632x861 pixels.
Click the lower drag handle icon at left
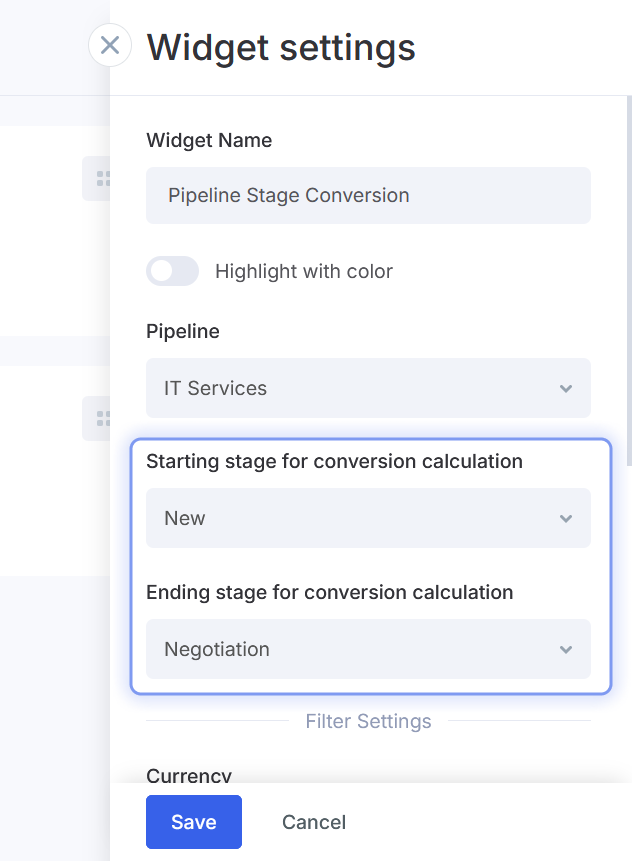tap(101, 418)
